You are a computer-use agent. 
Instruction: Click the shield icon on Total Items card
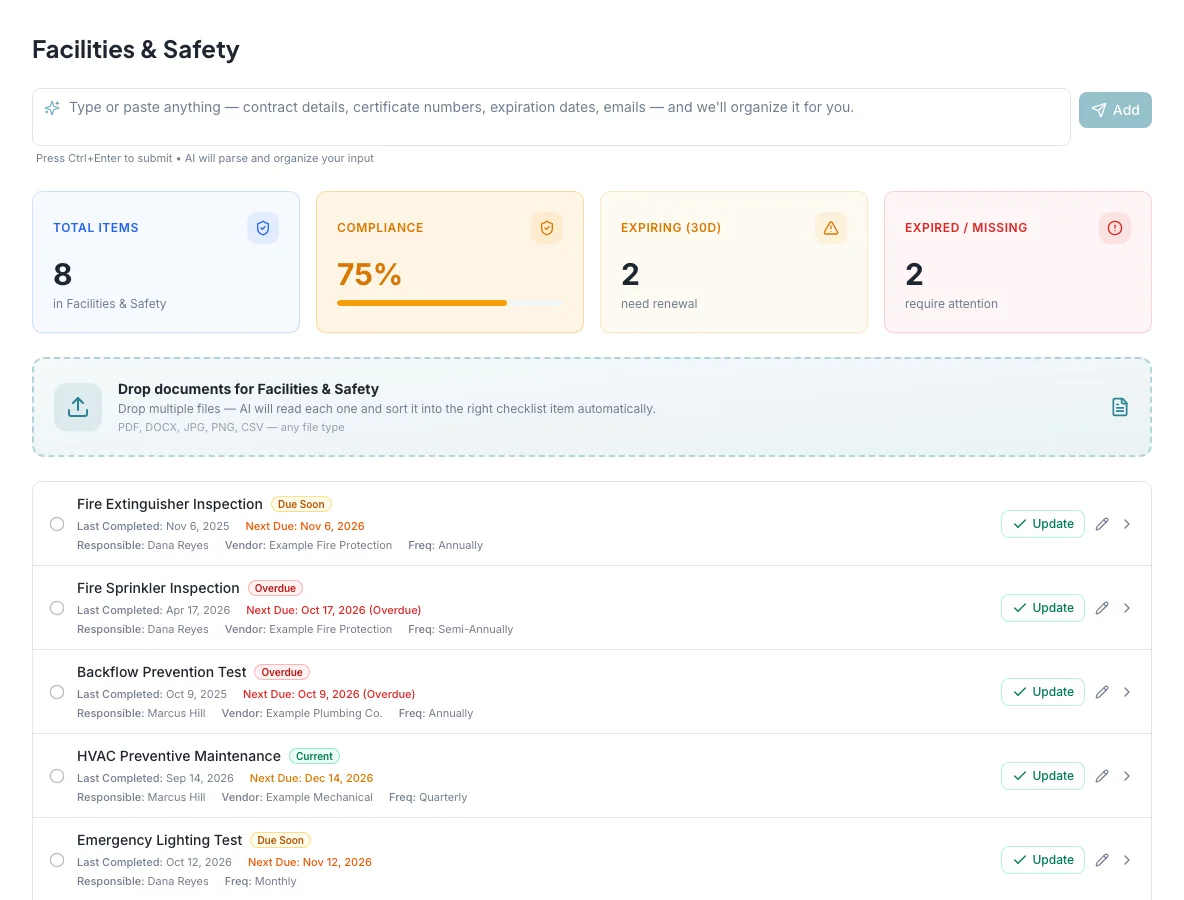(x=263, y=228)
